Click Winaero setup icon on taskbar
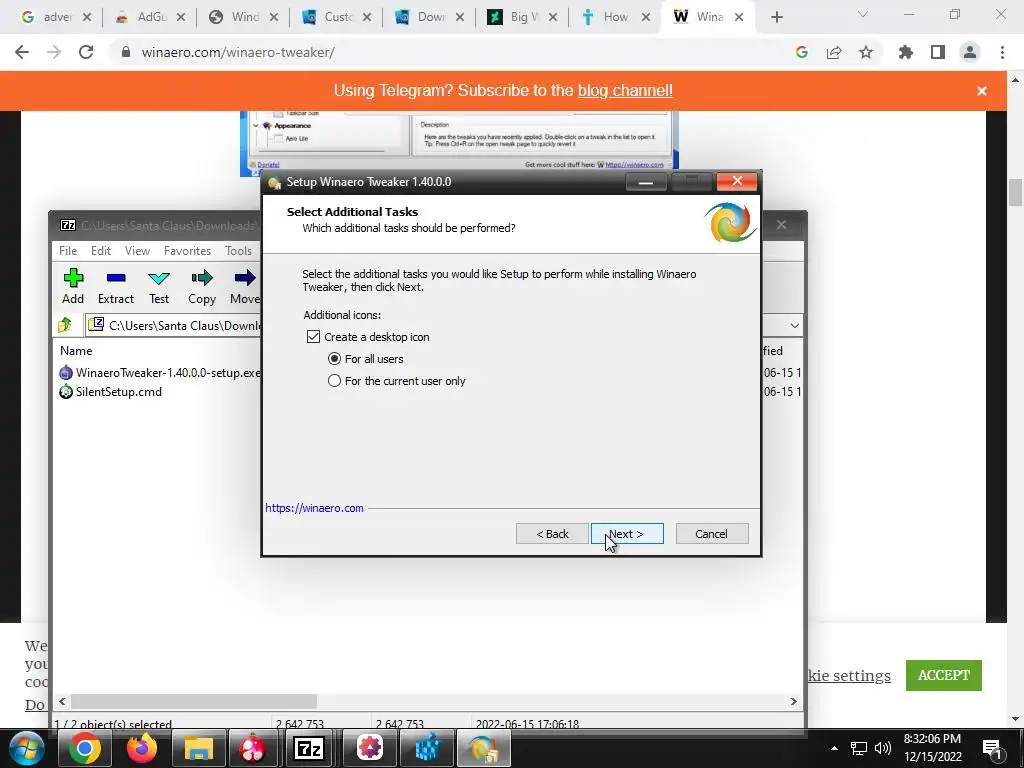1024x768 pixels. tap(483, 748)
